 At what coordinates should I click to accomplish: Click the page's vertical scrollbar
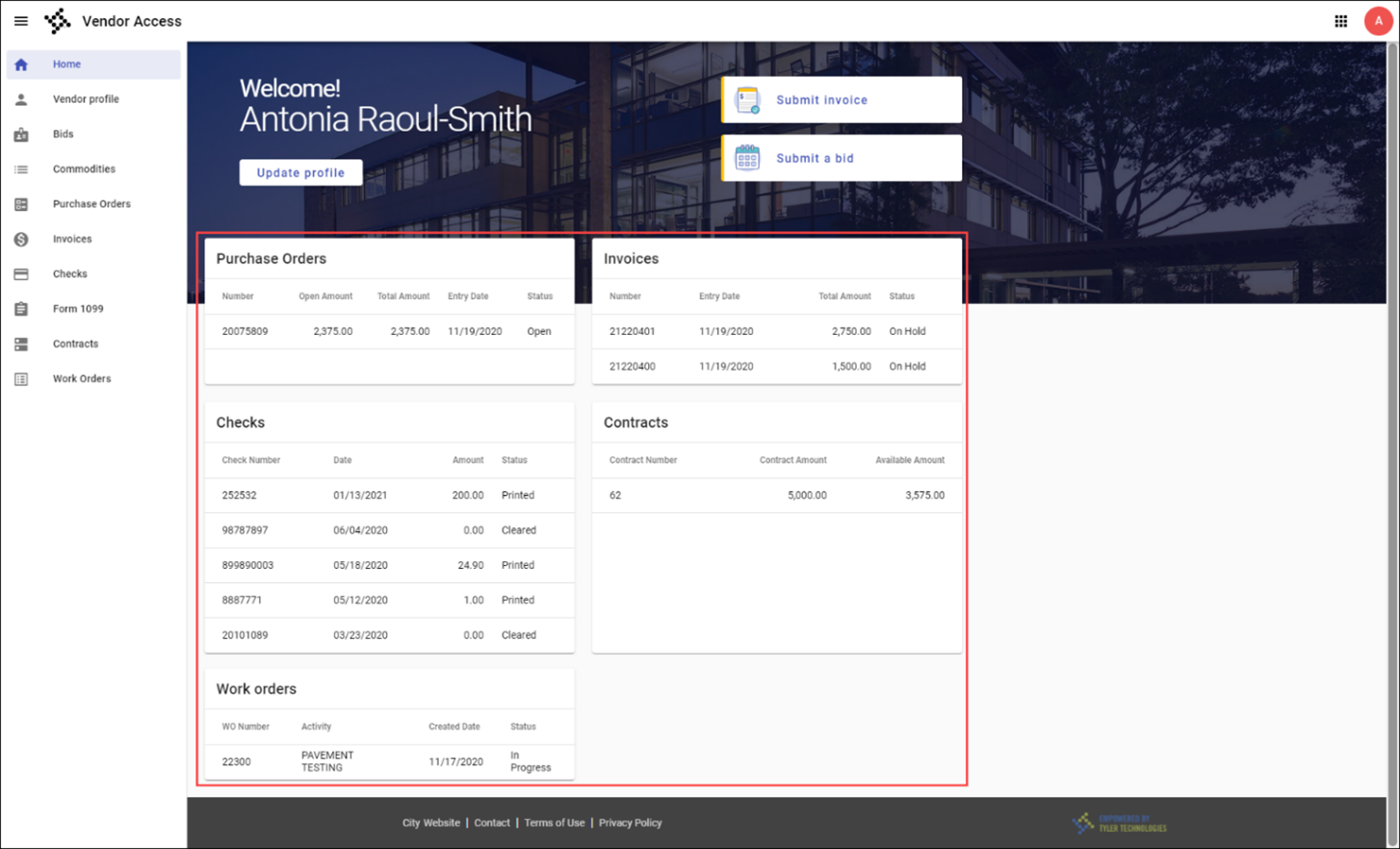[x=1392, y=385]
